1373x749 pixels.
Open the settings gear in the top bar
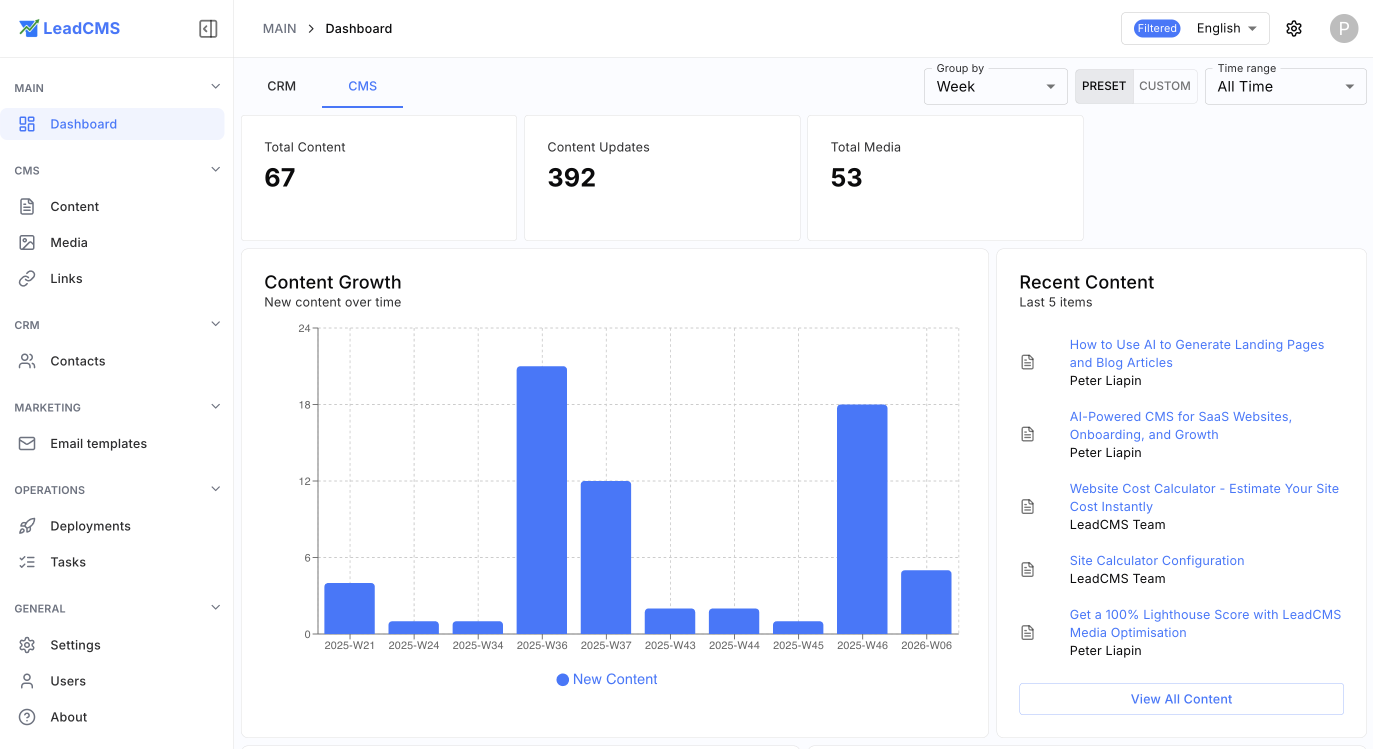pyautogui.click(x=1294, y=28)
